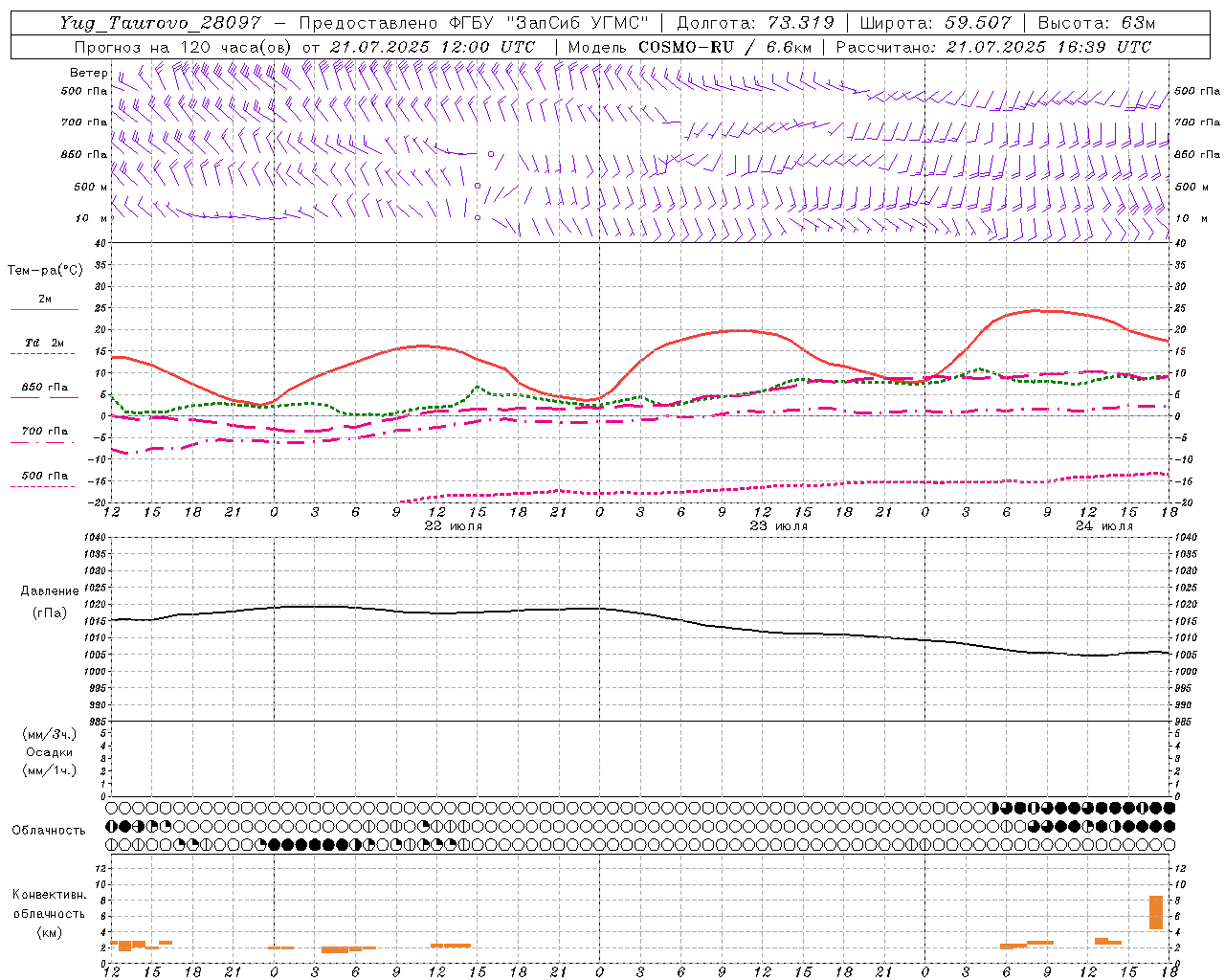Click the 'Высота: 63м' header value
The height and width of the screenshot is (980, 1225).
click(1096, 23)
